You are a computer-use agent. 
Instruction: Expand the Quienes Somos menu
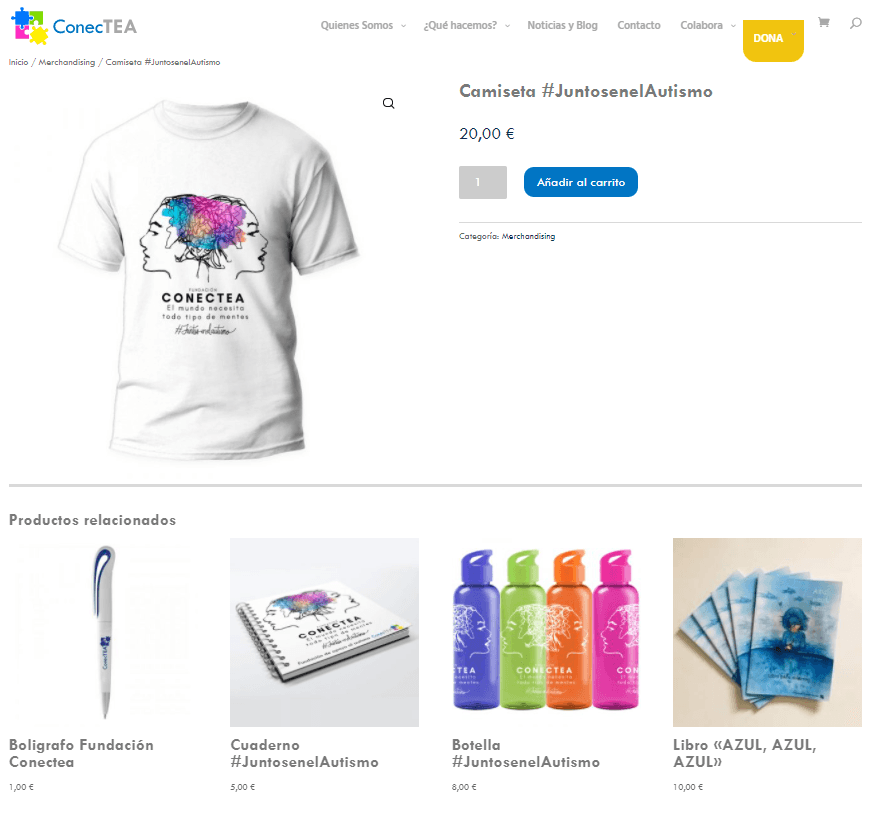pyautogui.click(x=363, y=26)
